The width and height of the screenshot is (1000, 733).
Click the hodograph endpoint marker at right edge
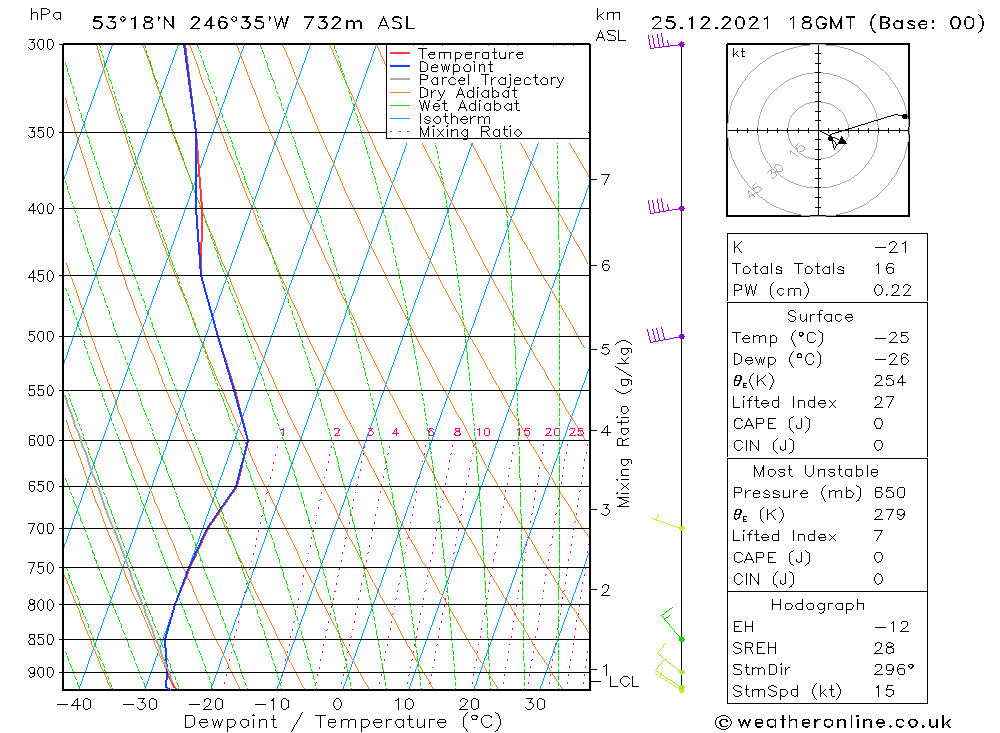click(x=905, y=116)
